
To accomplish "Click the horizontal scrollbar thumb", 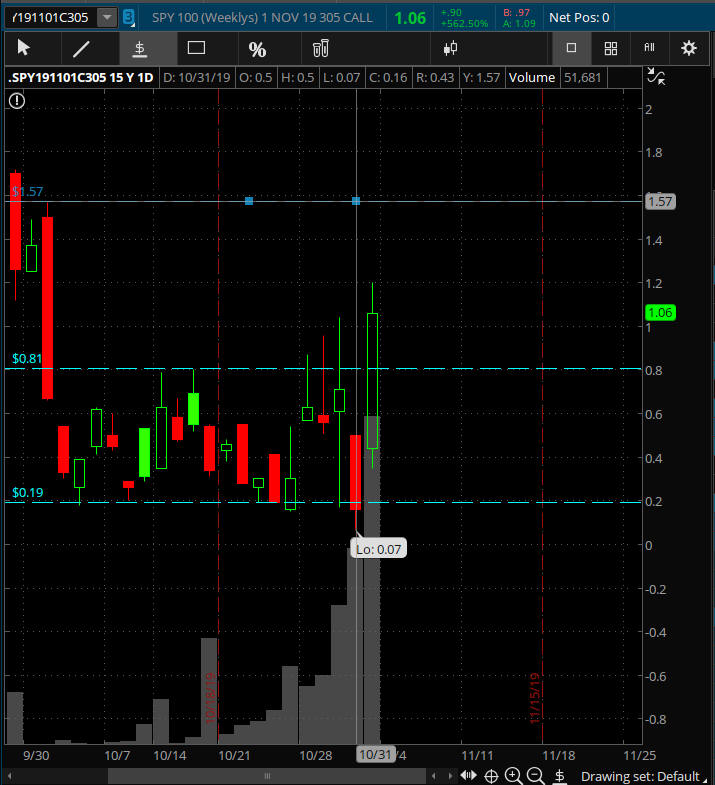I will [267, 776].
